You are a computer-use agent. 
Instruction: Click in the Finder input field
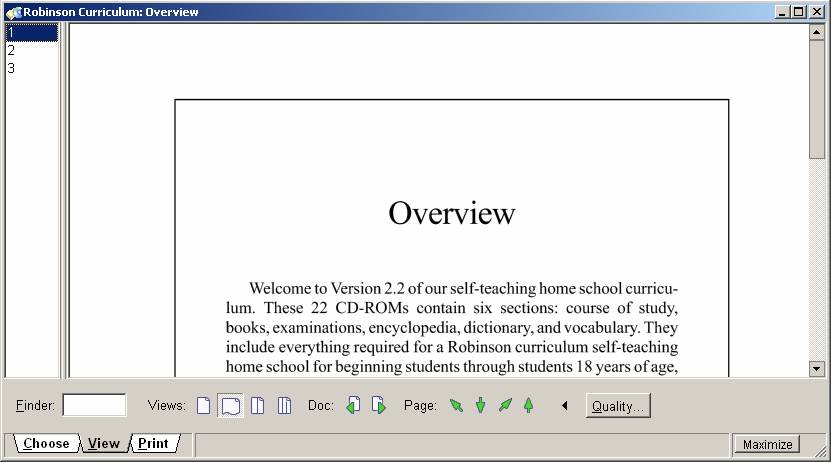(x=94, y=405)
